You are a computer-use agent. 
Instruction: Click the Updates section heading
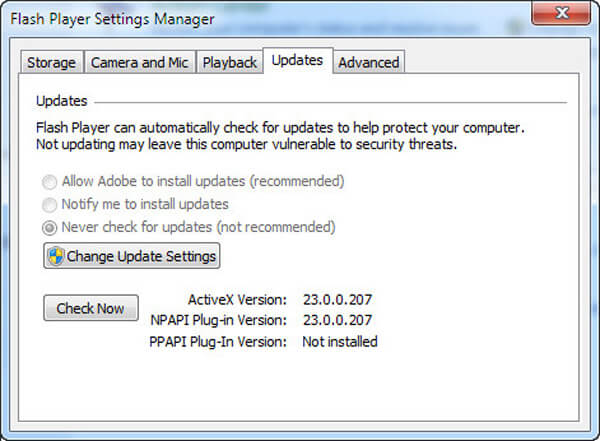[x=62, y=101]
